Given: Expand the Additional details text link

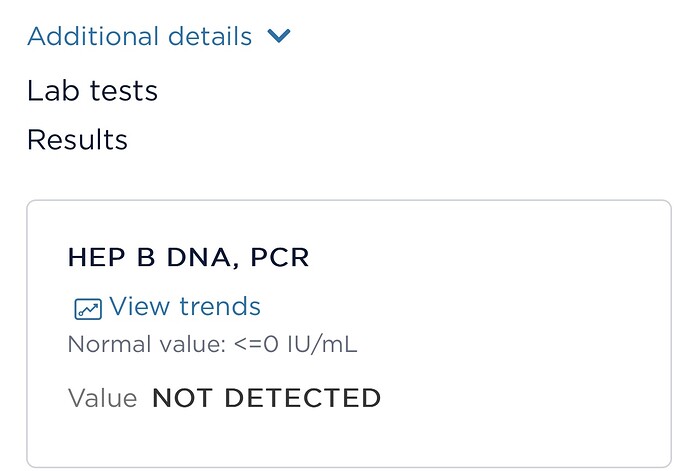Looking at the screenshot, I should click(139, 36).
